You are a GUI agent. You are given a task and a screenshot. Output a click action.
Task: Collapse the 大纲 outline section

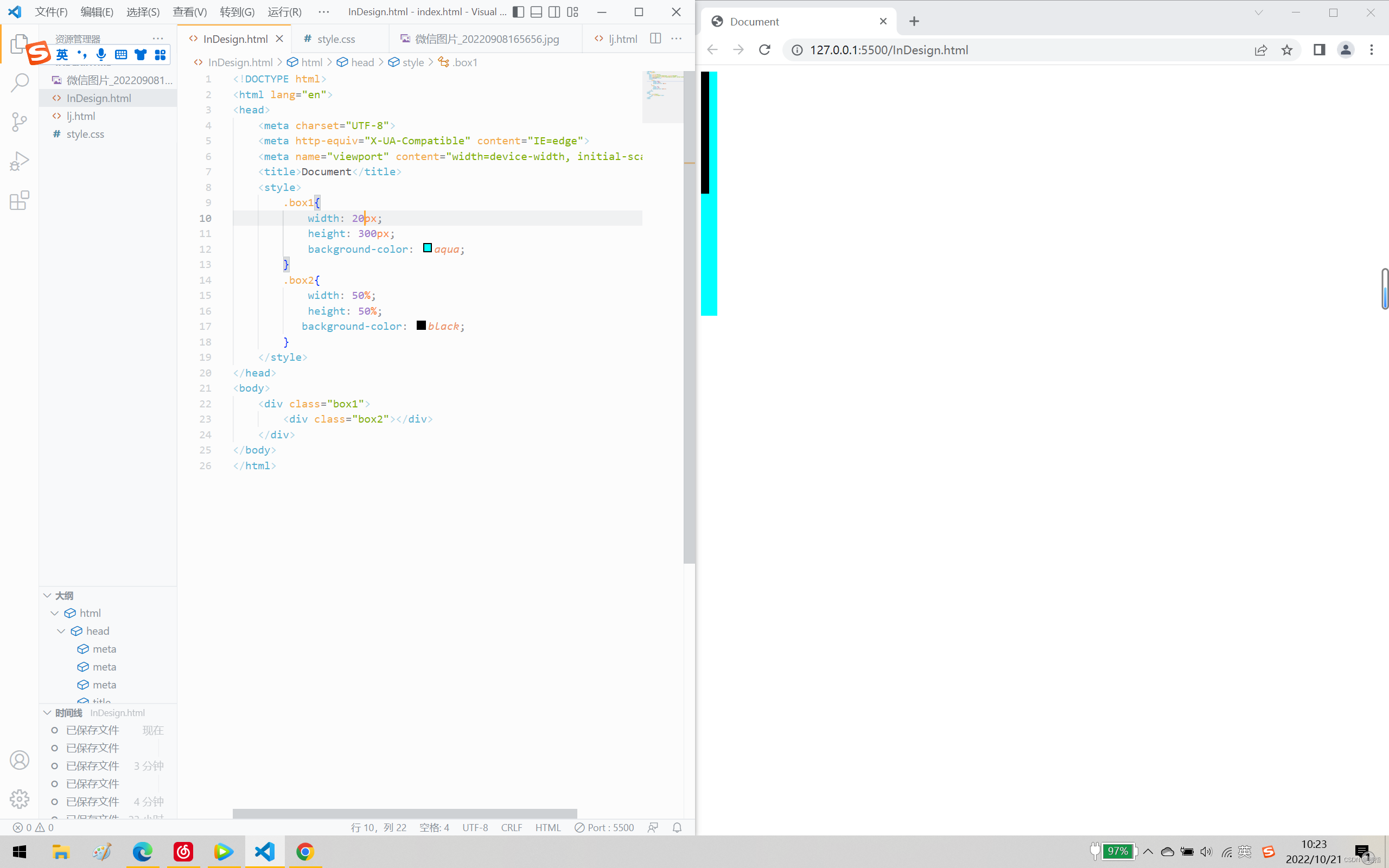48,595
